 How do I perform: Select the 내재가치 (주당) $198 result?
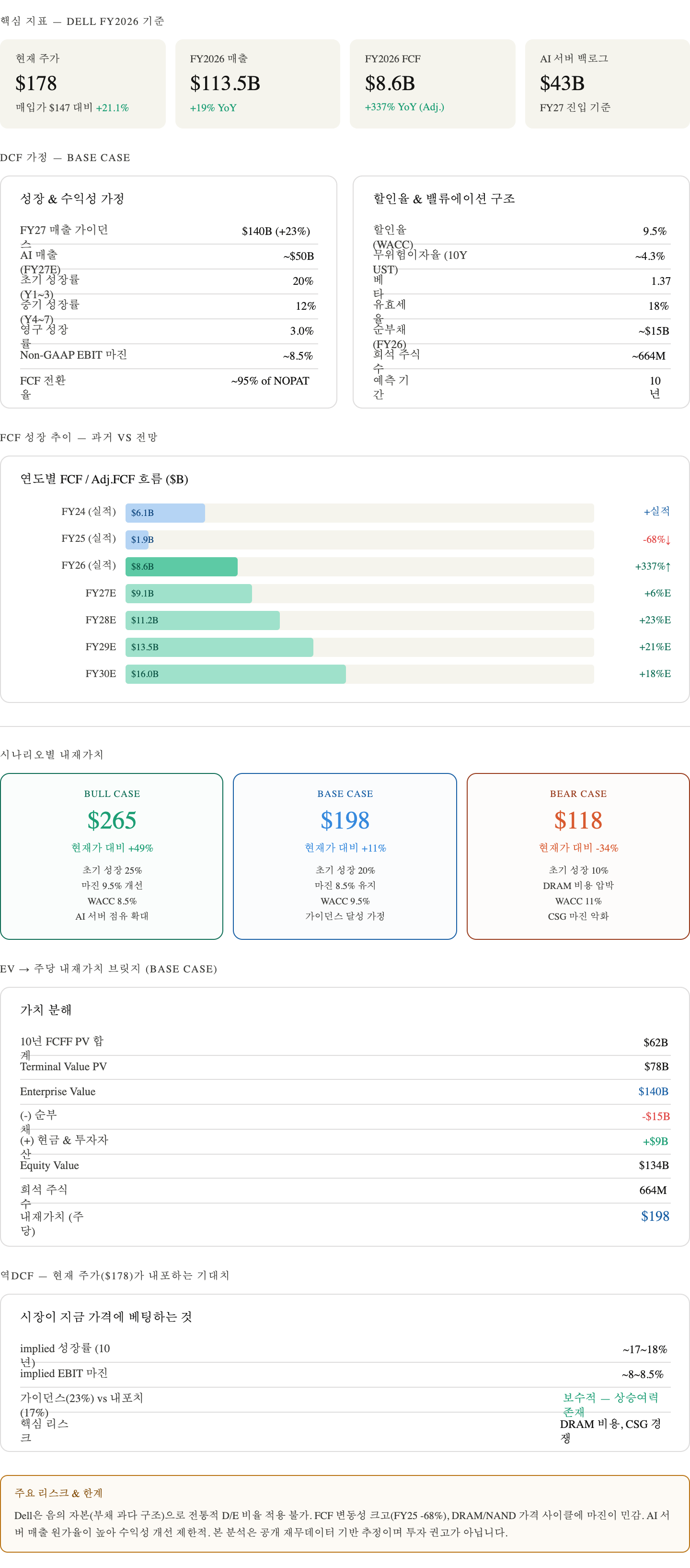pos(655,1216)
